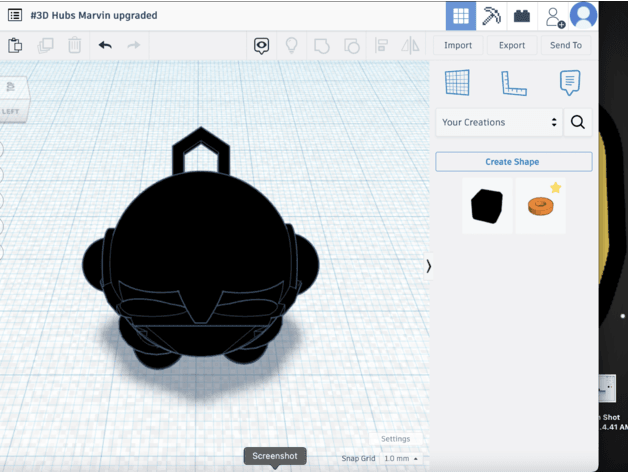This screenshot has height=472, width=628.
Task: Open Blocks mode with the pickaxe icon
Action: coord(491,16)
